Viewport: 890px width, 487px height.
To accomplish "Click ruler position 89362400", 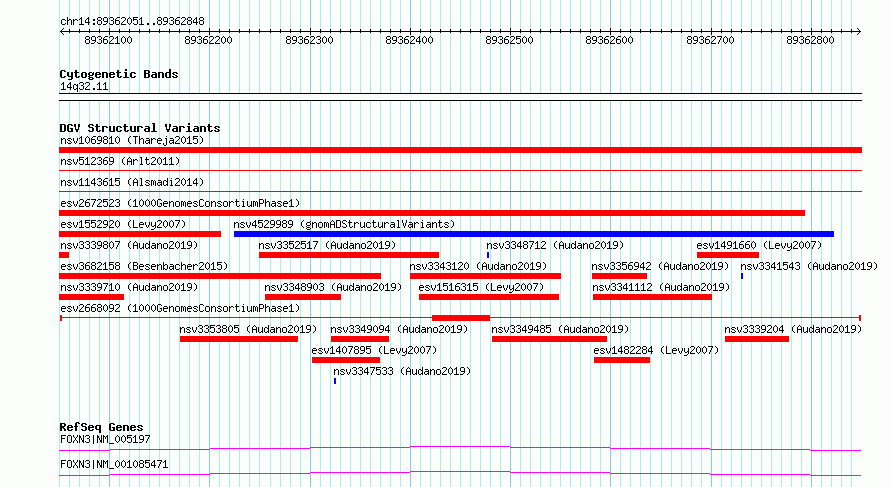I will (409, 40).
